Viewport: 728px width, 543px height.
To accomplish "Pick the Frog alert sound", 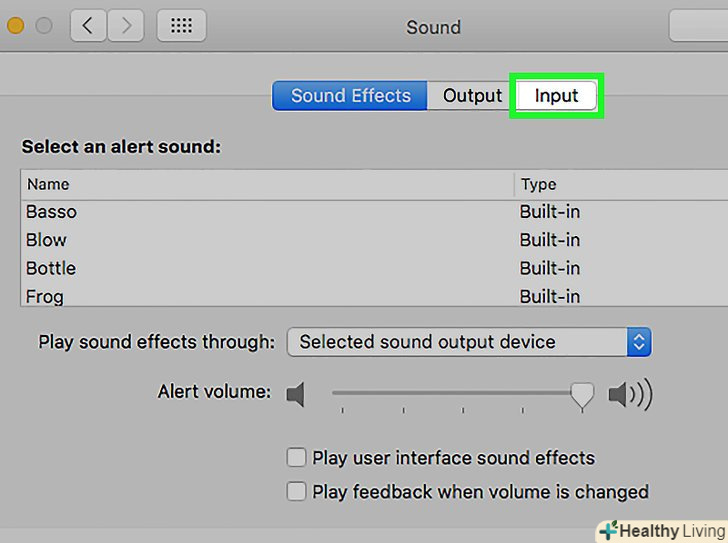I will (45, 295).
